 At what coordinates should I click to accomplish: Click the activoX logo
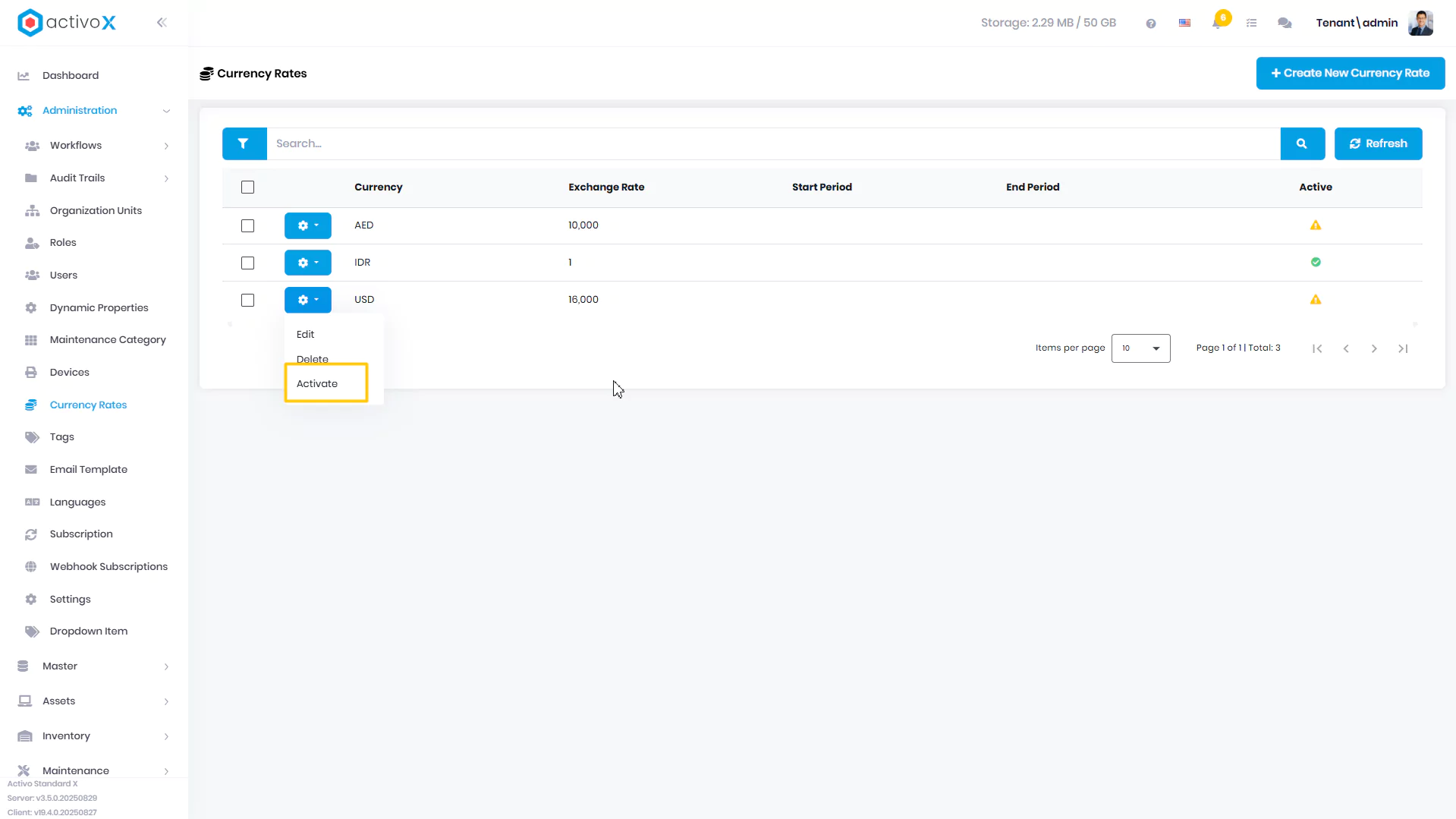(x=67, y=23)
